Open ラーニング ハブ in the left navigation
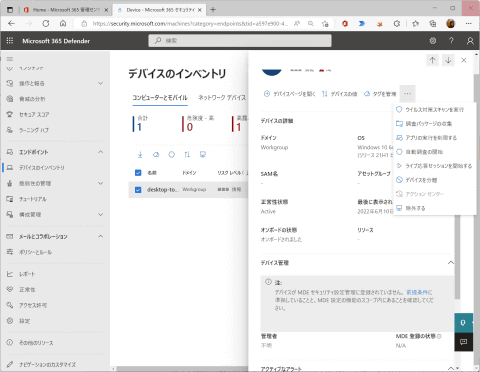Screen dimensions: 480x372 click(x=34, y=130)
